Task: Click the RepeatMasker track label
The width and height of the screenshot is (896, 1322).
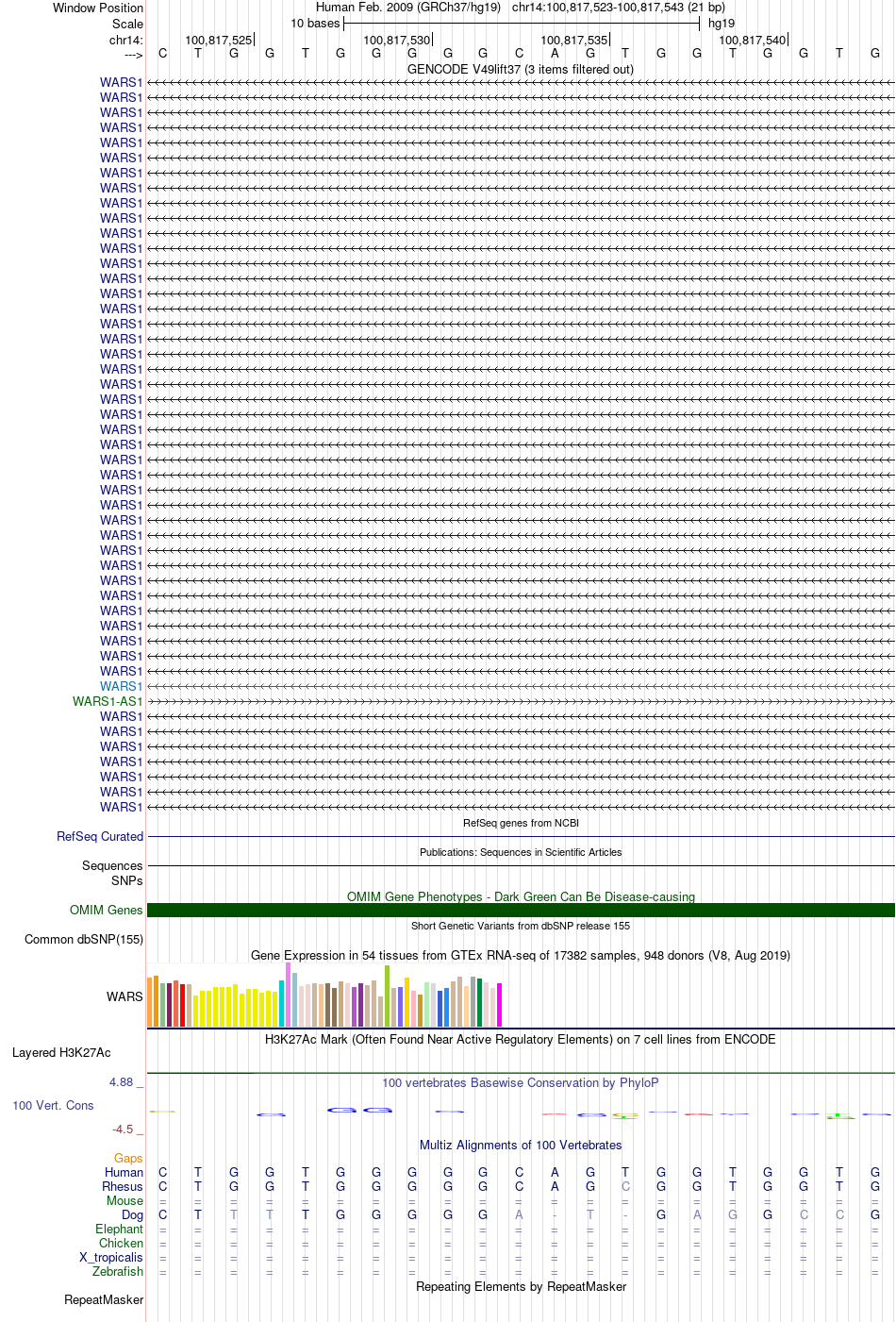Action: point(104,1299)
